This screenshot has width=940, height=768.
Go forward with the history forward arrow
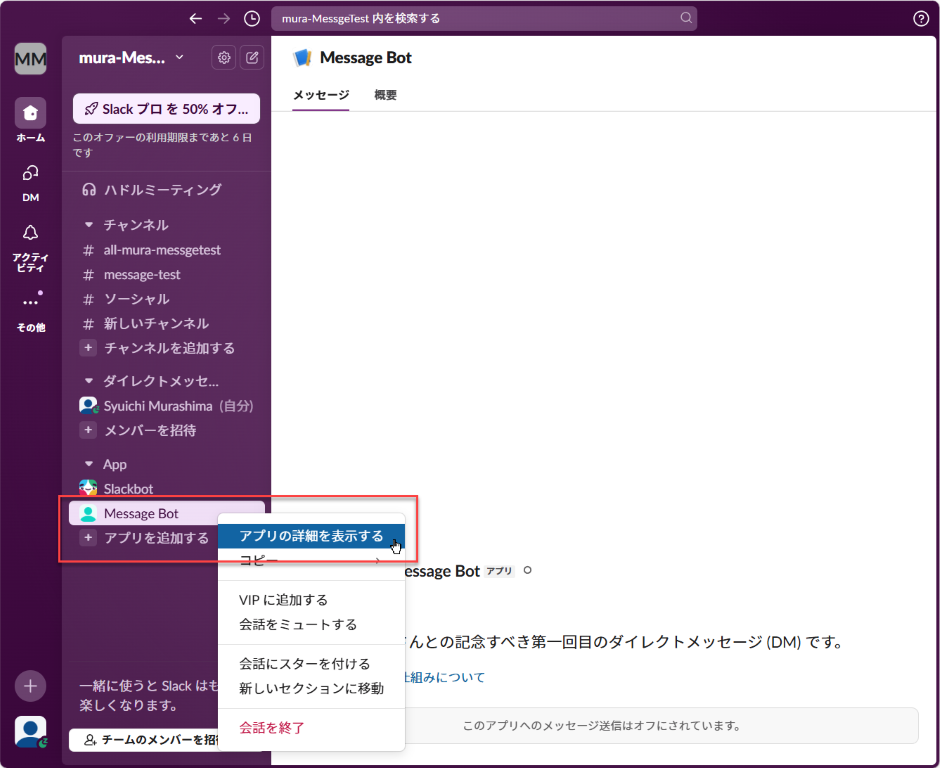click(x=224, y=19)
